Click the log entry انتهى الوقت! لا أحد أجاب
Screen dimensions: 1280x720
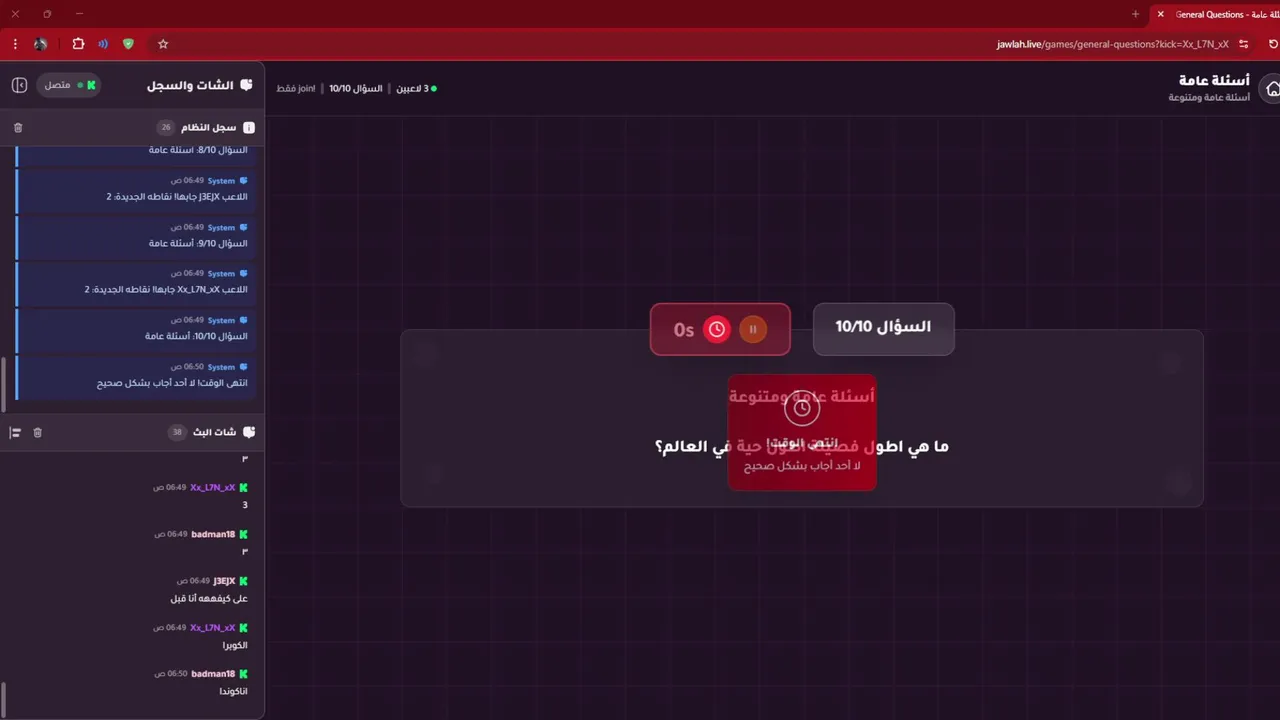[x=137, y=377]
